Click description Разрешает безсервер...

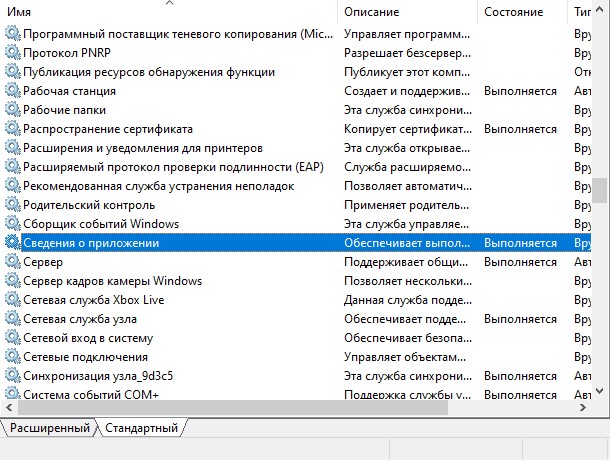(407, 53)
